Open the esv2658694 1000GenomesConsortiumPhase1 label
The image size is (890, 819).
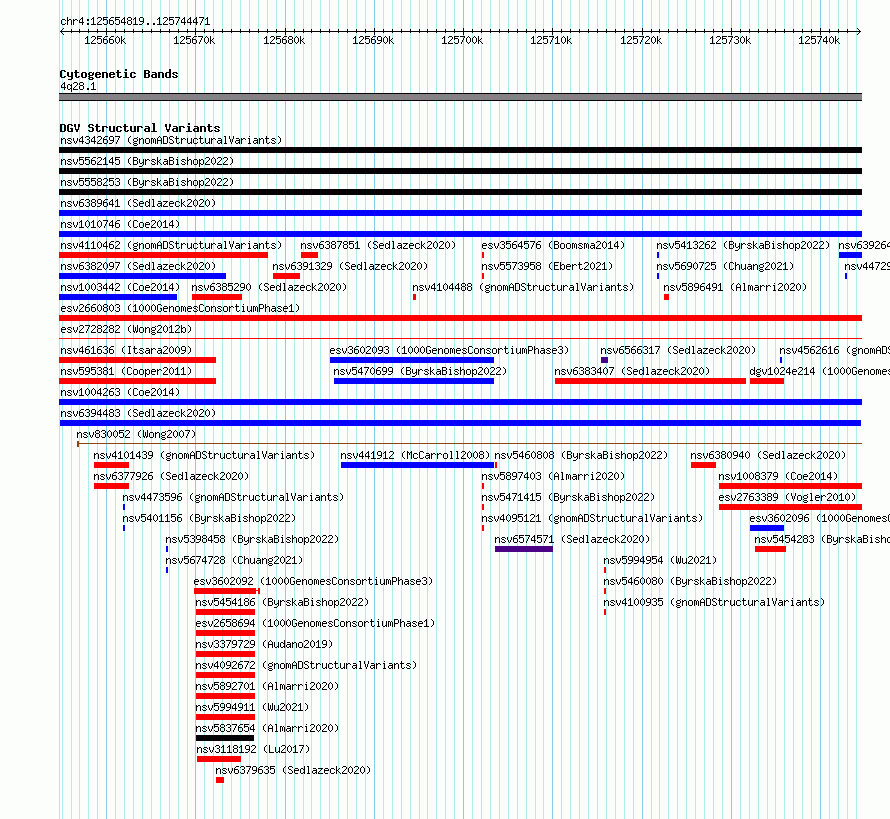[x=315, y=623]
